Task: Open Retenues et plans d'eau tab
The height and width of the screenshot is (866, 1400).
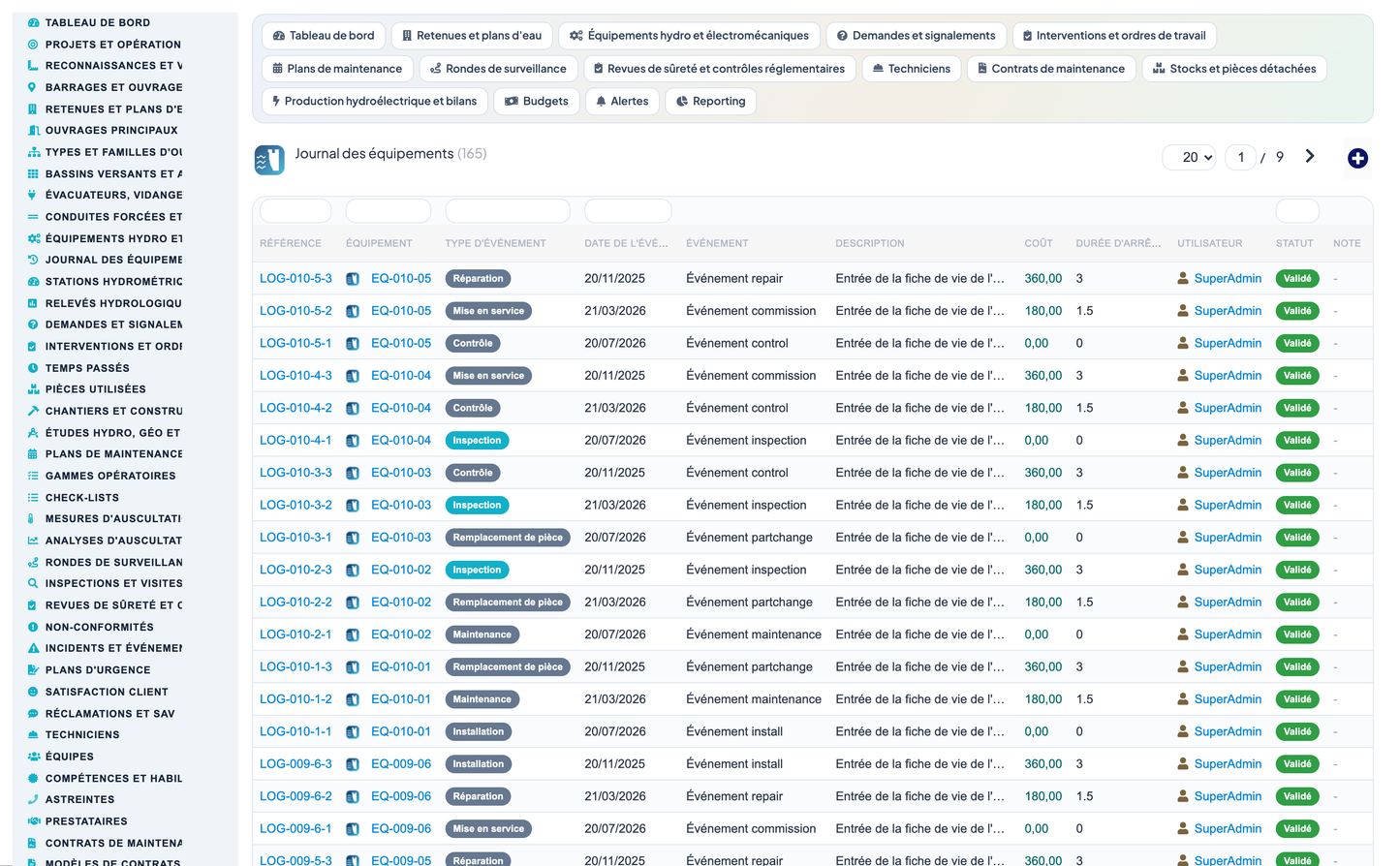Action: coord(472,36)
